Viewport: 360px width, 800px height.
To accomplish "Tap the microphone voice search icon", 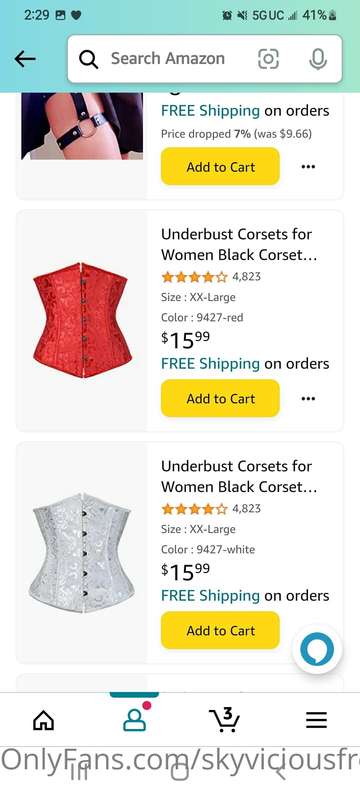I will tap(318, 59).
